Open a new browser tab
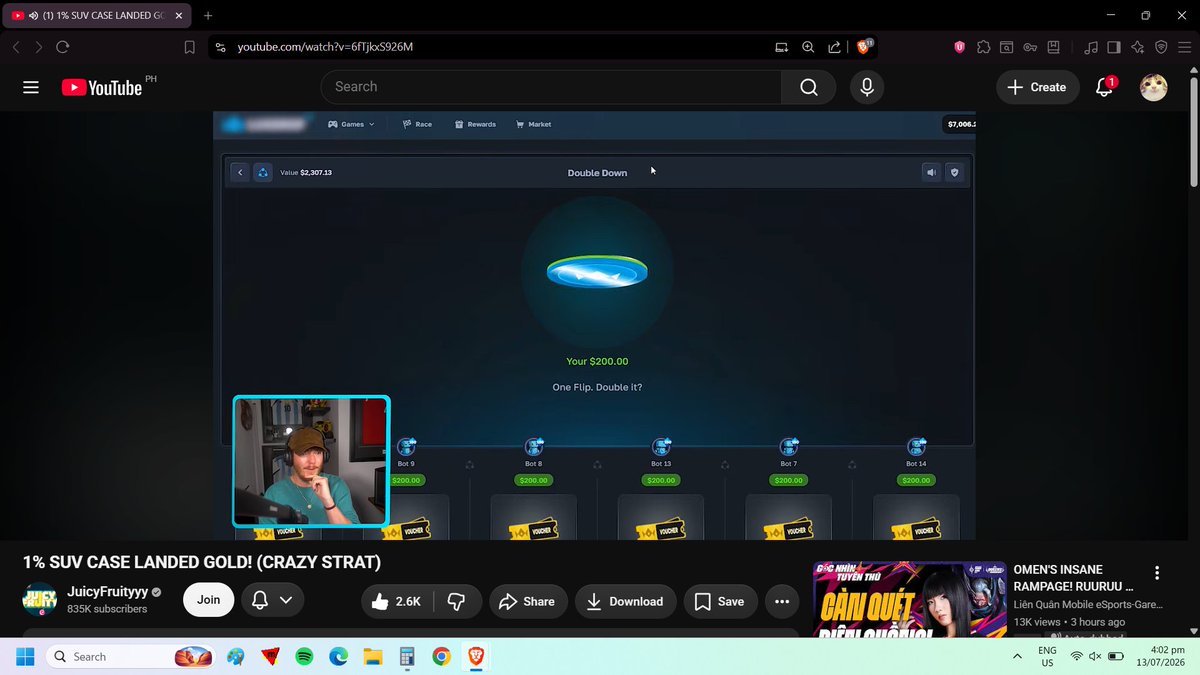1200x675 pixels. 208,15
